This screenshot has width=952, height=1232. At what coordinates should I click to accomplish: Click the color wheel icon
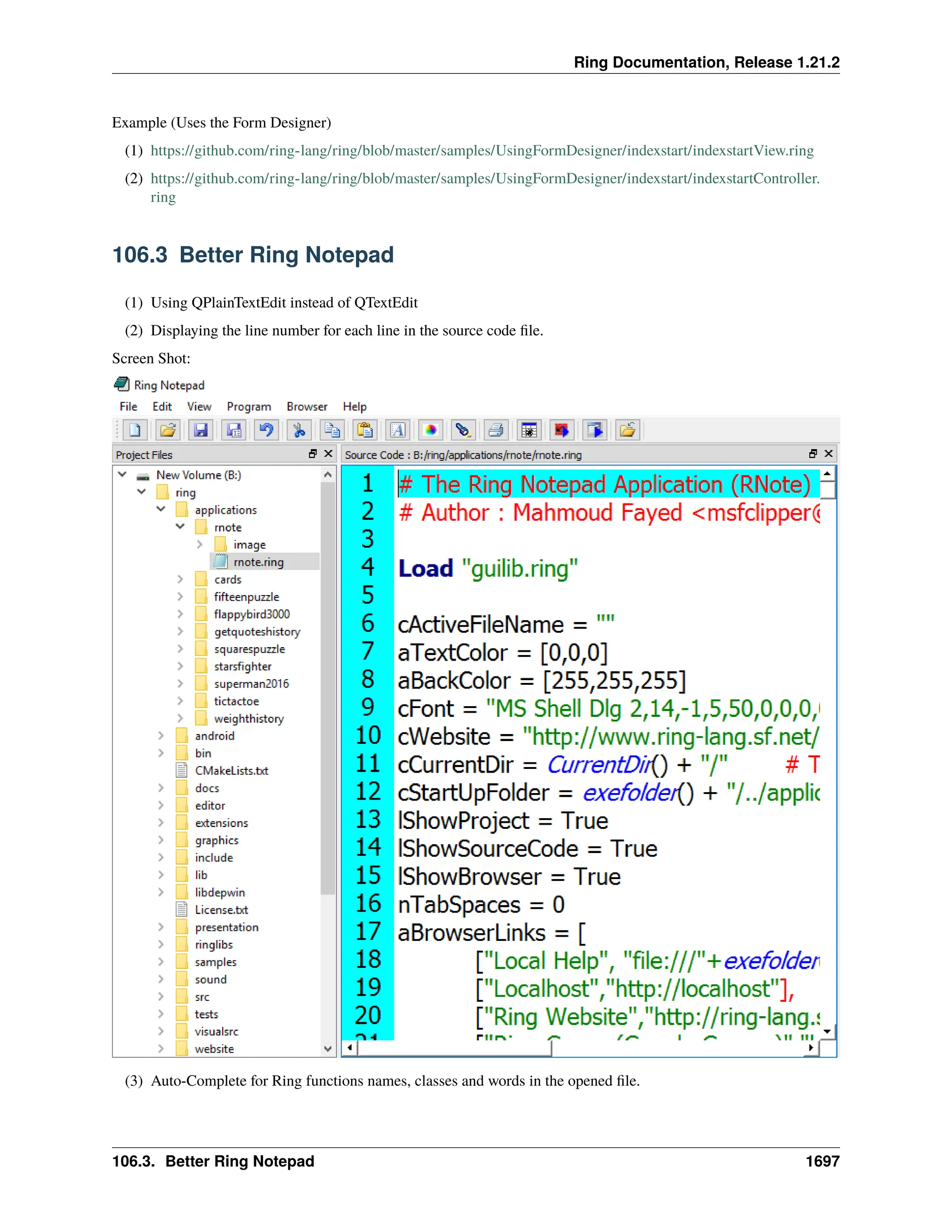[430, 431]
